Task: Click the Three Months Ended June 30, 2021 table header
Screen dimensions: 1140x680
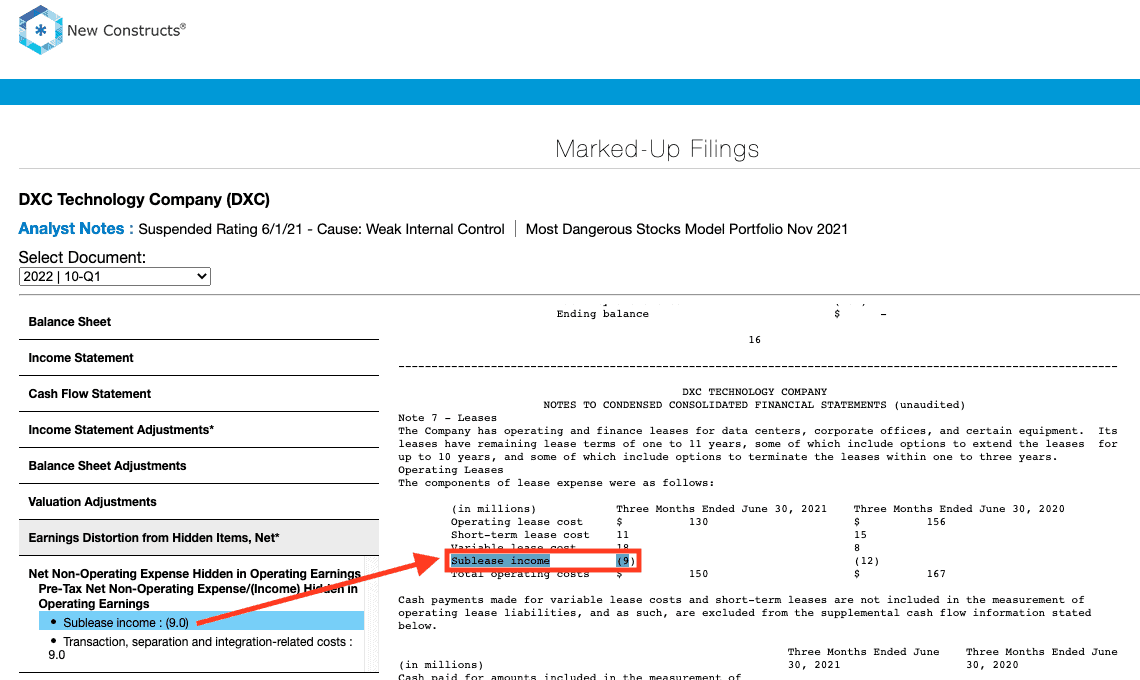Action: coord(721,508)
